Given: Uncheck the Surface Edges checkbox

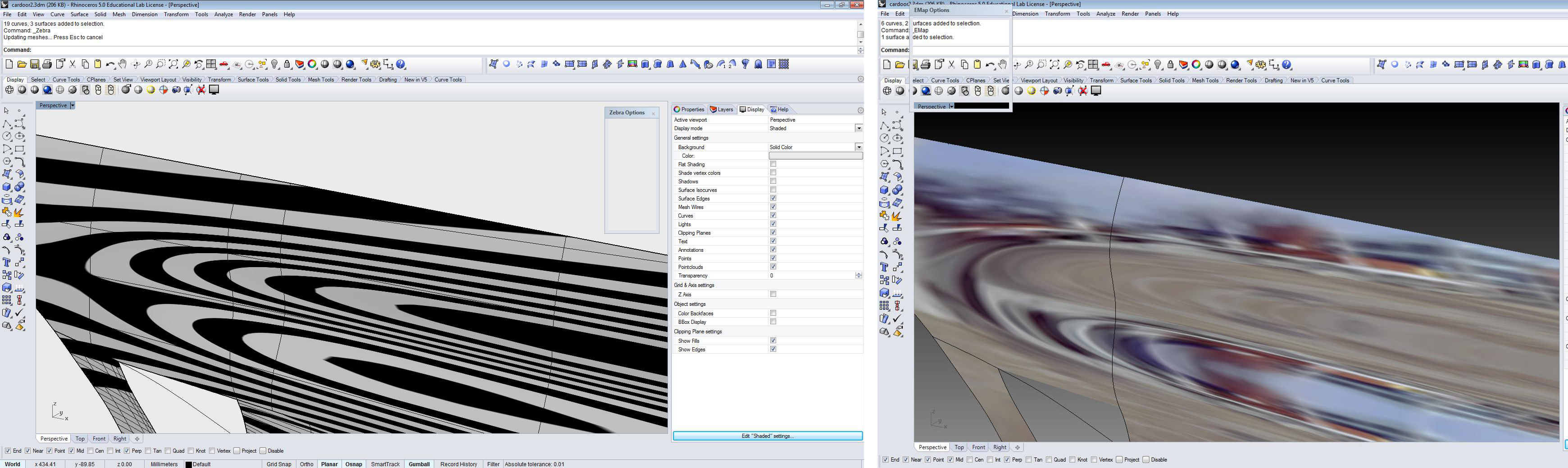Looking at the screenshot, I should pyautogui.click(x=773, y=198).
